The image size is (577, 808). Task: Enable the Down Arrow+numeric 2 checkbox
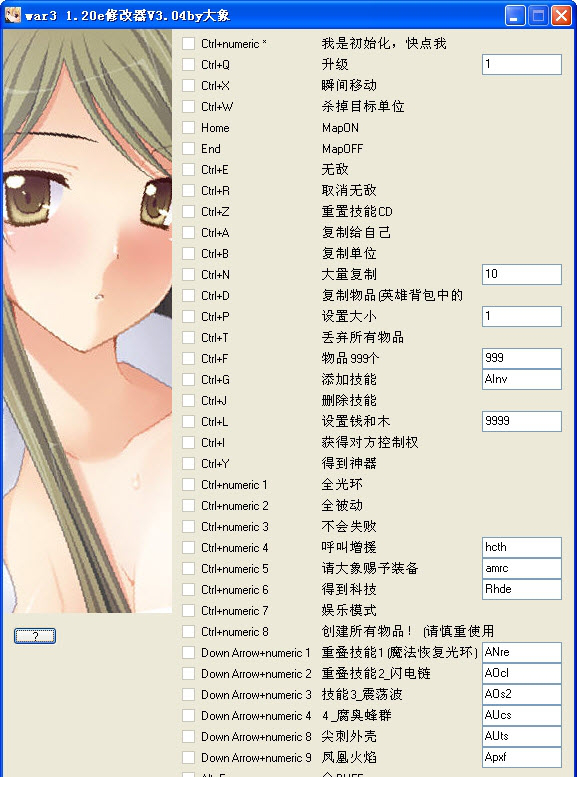[189, 674]
